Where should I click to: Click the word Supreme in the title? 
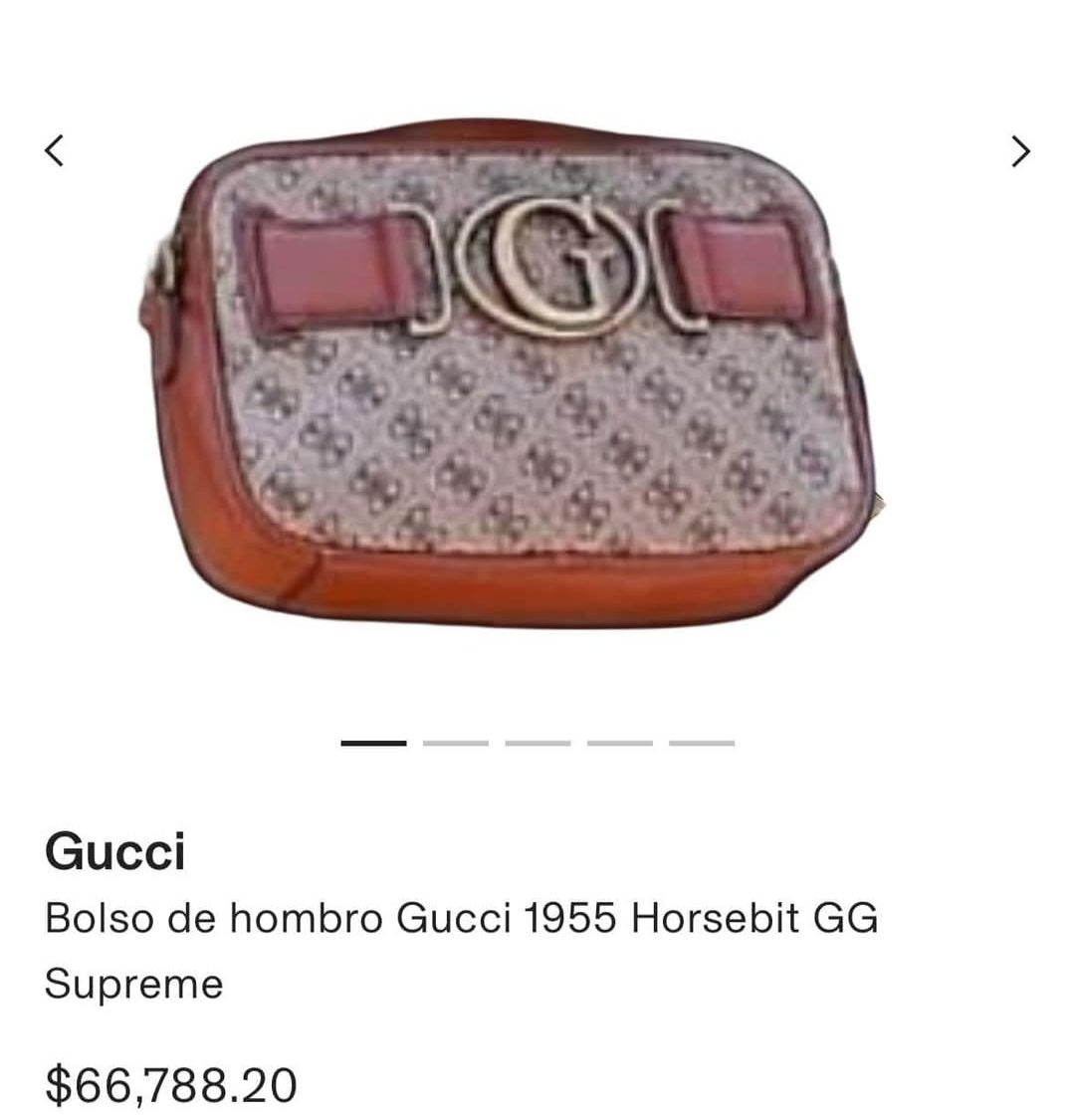pos(134,986)
